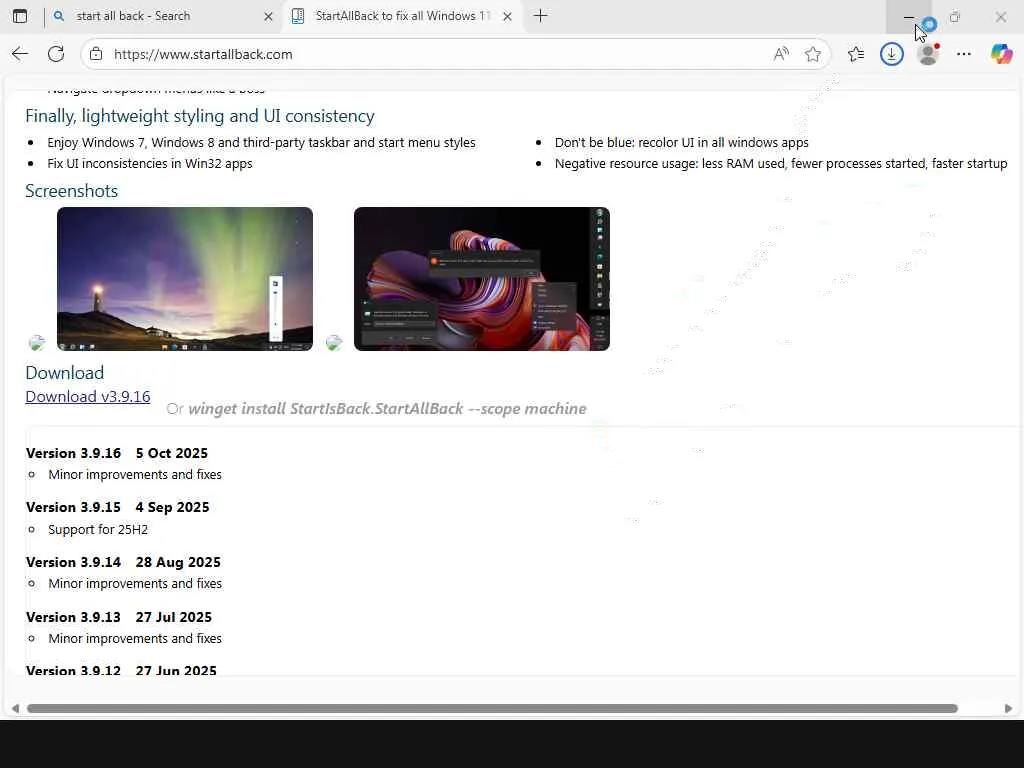1024x768 pixels.
Task: Restore down the browser window
Action: [955, 17]
